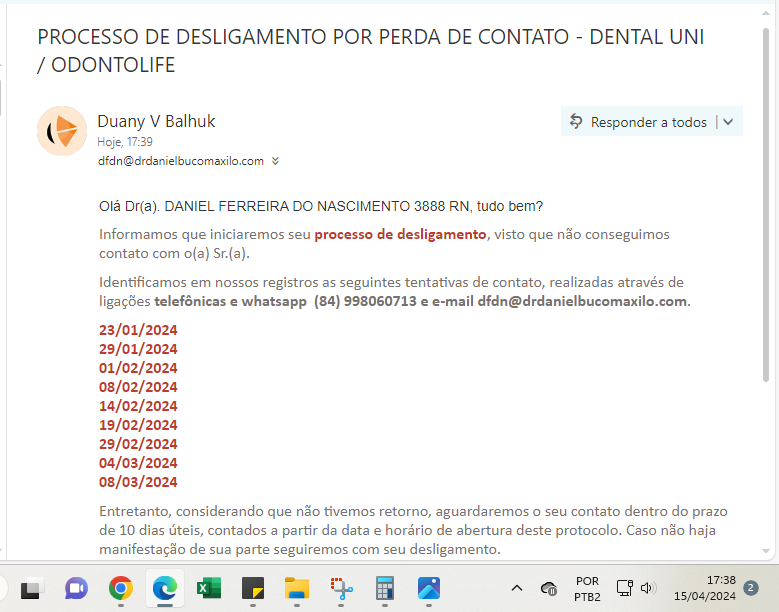Click recipient address dfdn@drdanielbucomaxilo.com under sender

181,161
